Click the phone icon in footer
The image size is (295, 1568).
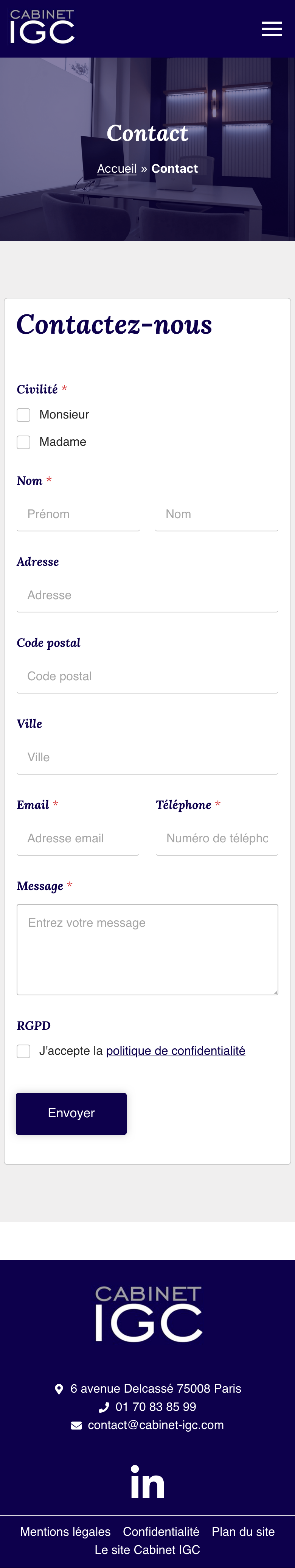tap(104, 1407)
